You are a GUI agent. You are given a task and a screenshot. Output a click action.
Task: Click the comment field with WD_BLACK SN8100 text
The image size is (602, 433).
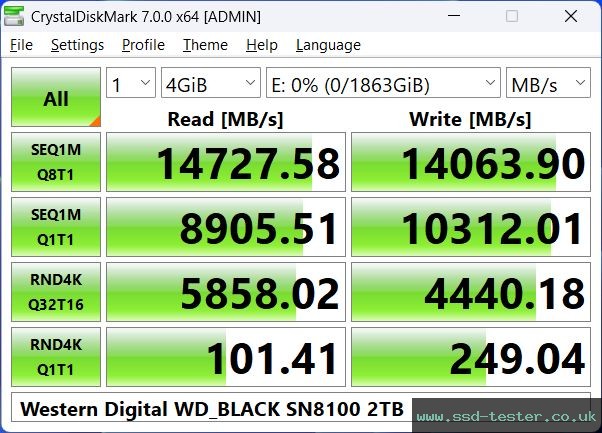pyautogui.click(x=301, y=407)
